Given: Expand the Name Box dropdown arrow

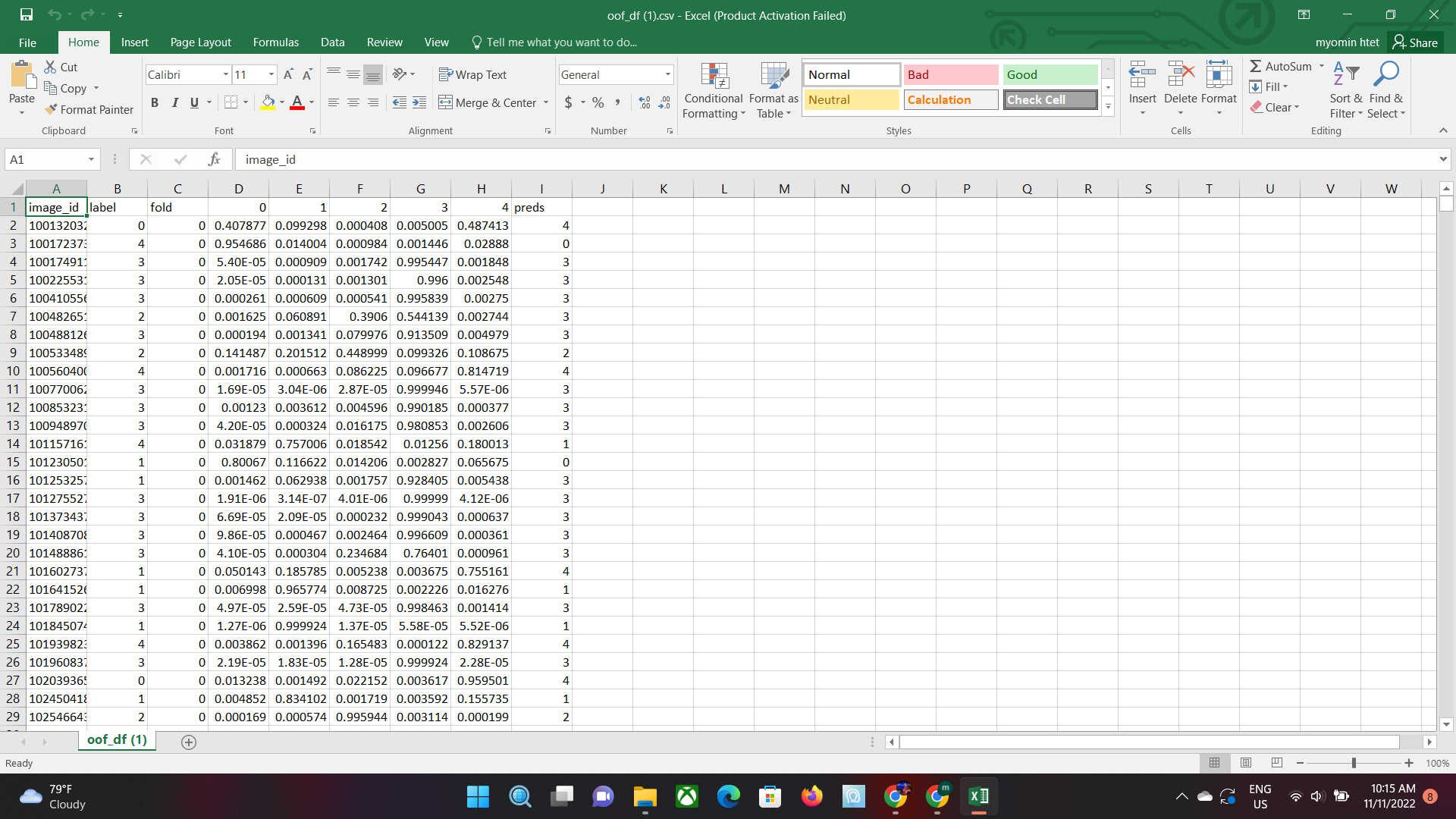Looking at the screenshot, I should click(91, 159).
